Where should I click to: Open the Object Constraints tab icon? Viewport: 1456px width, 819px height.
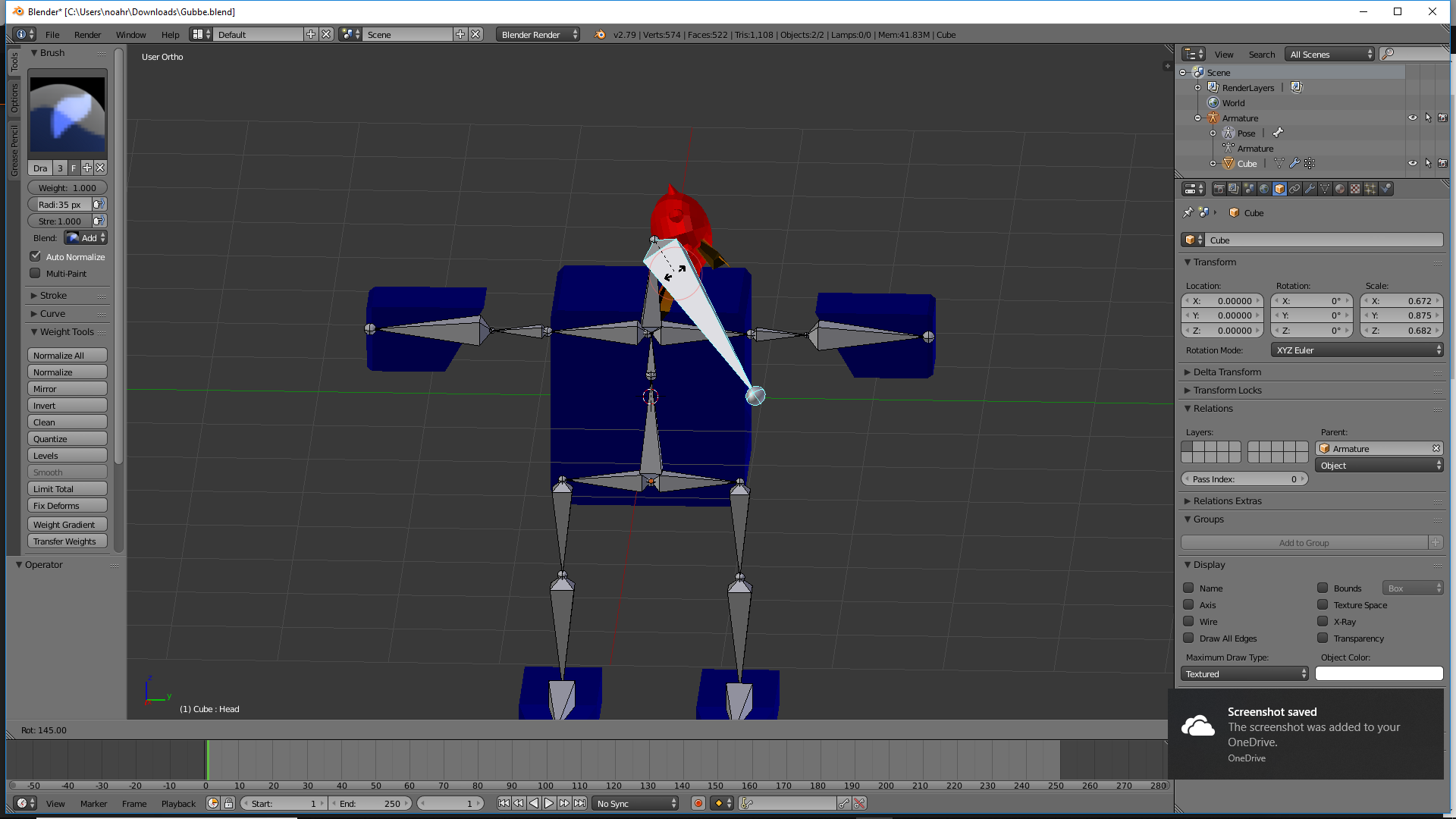pyautogui.click(x=1294, y=189)
